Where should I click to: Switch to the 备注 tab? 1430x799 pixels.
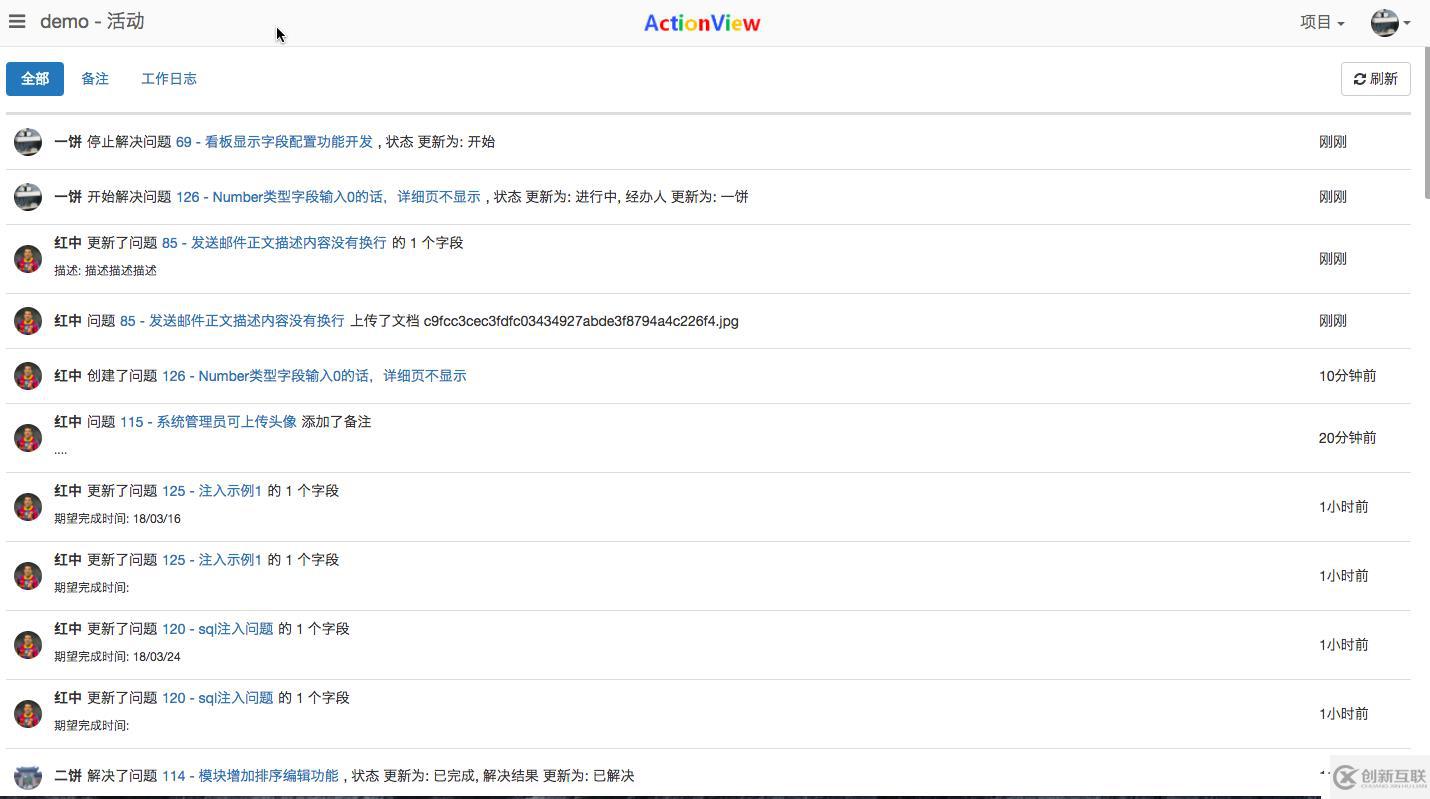[x=95, y=78]
